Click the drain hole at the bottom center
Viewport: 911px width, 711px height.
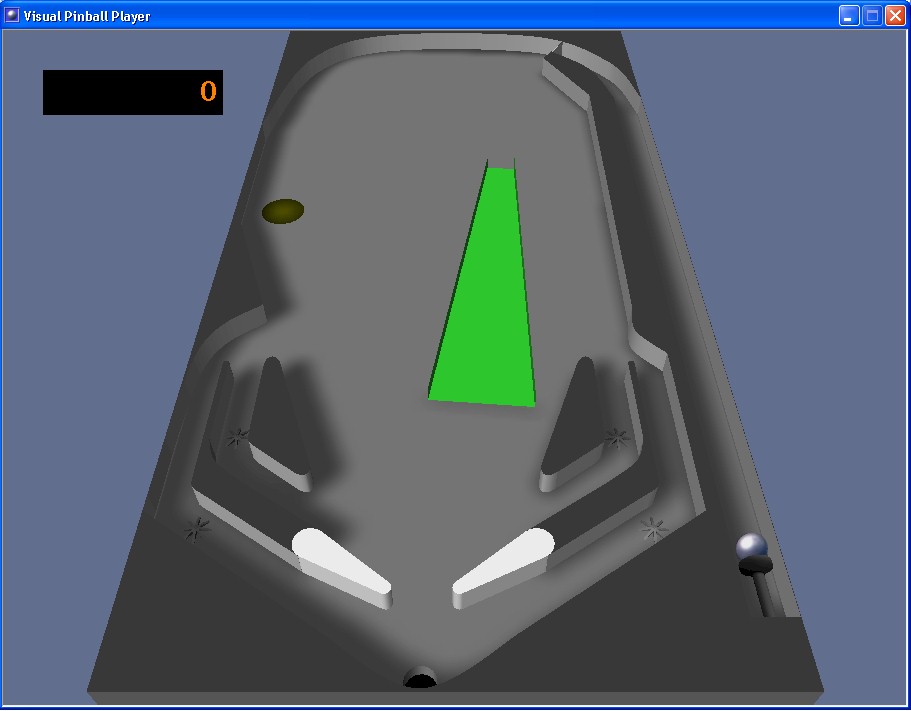pos(419,678)
